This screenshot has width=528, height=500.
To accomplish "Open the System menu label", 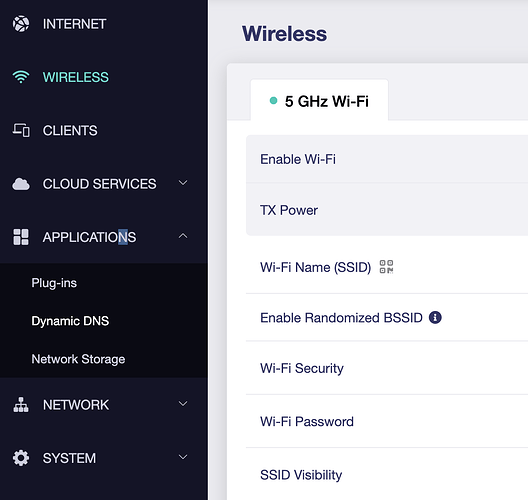I will point(69,458).
